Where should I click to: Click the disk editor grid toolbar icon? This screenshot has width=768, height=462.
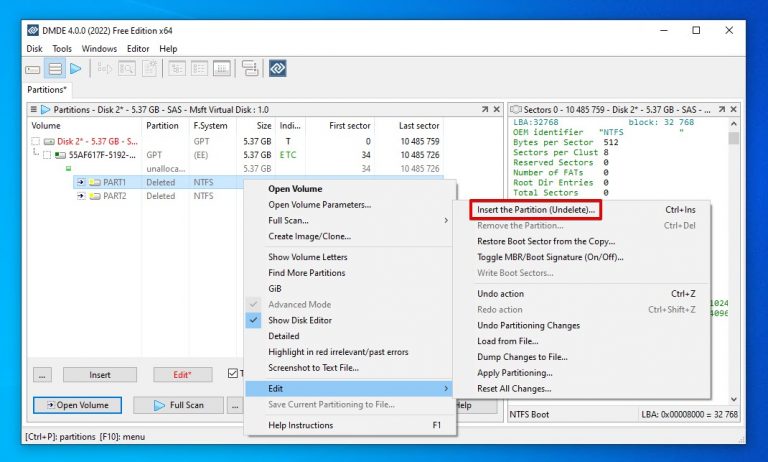tap(222, 69)
